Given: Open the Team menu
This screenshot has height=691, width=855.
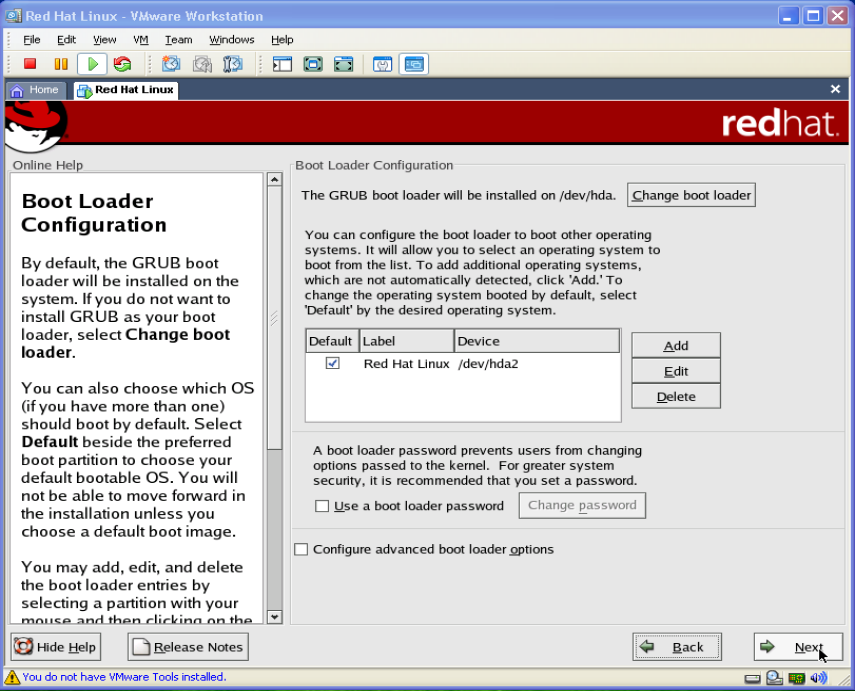Looking at the screenshot, I should (x=178, y=40).
